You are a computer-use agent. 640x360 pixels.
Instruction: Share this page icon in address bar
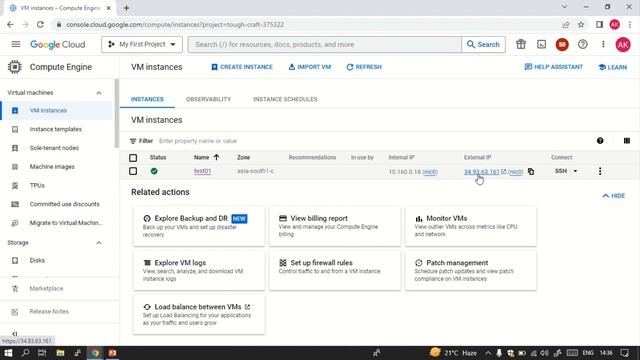(x=565, y=24)
